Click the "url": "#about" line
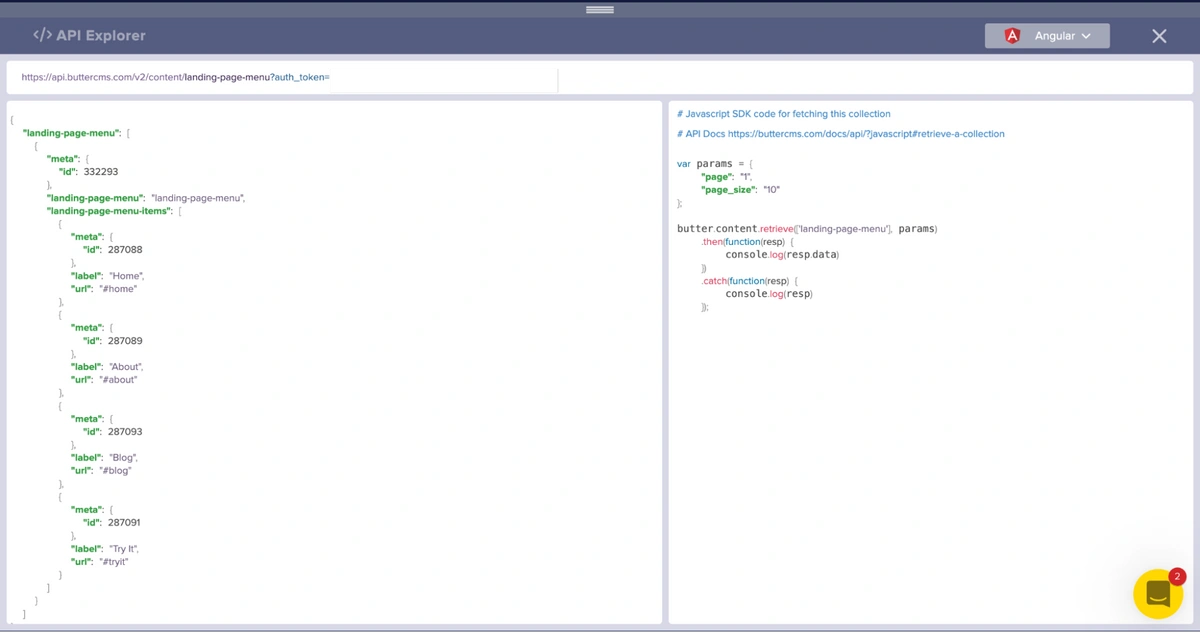The width and height of the screenshot is (1200, 632). click(x=104, y=380)
